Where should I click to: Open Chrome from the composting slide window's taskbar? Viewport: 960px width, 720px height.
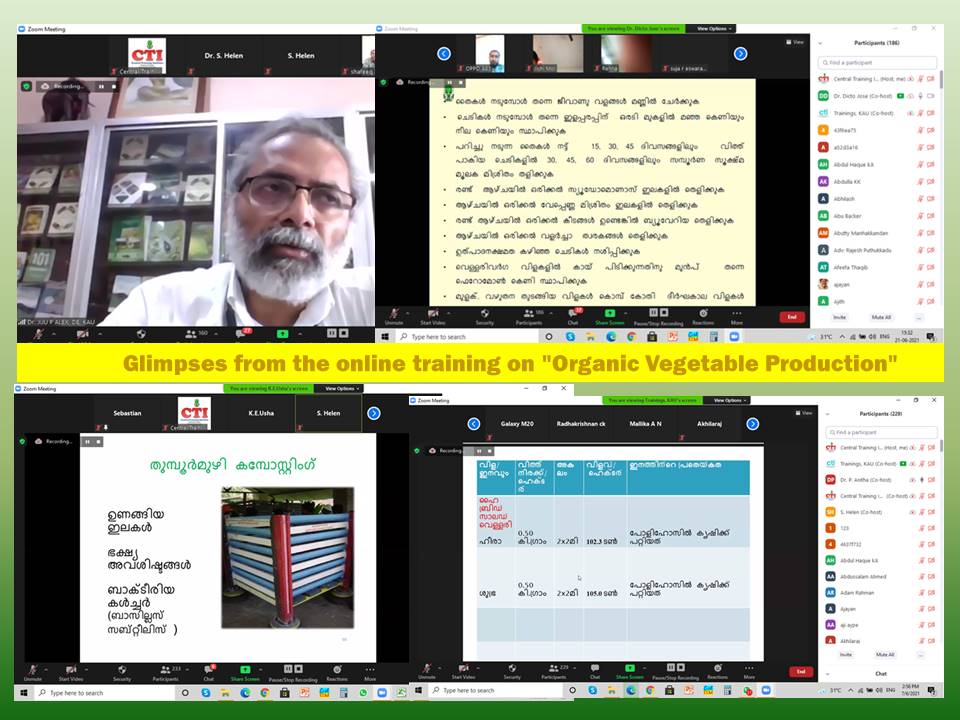[264, 692]
